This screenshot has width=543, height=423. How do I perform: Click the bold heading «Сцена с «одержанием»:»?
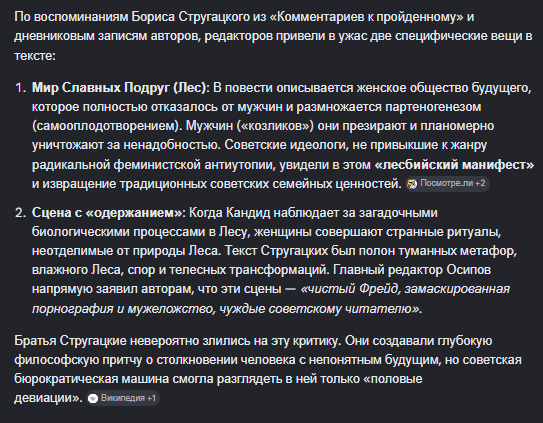click(x=109, y=213)
